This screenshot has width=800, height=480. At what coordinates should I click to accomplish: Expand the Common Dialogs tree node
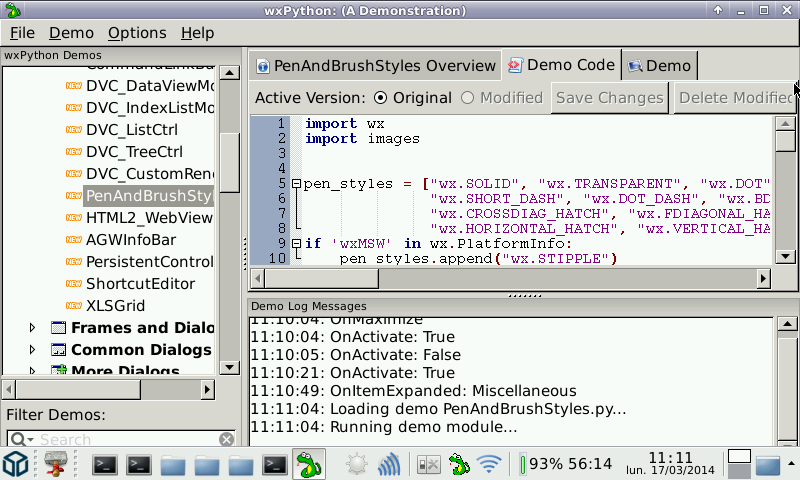pos(32,350)
